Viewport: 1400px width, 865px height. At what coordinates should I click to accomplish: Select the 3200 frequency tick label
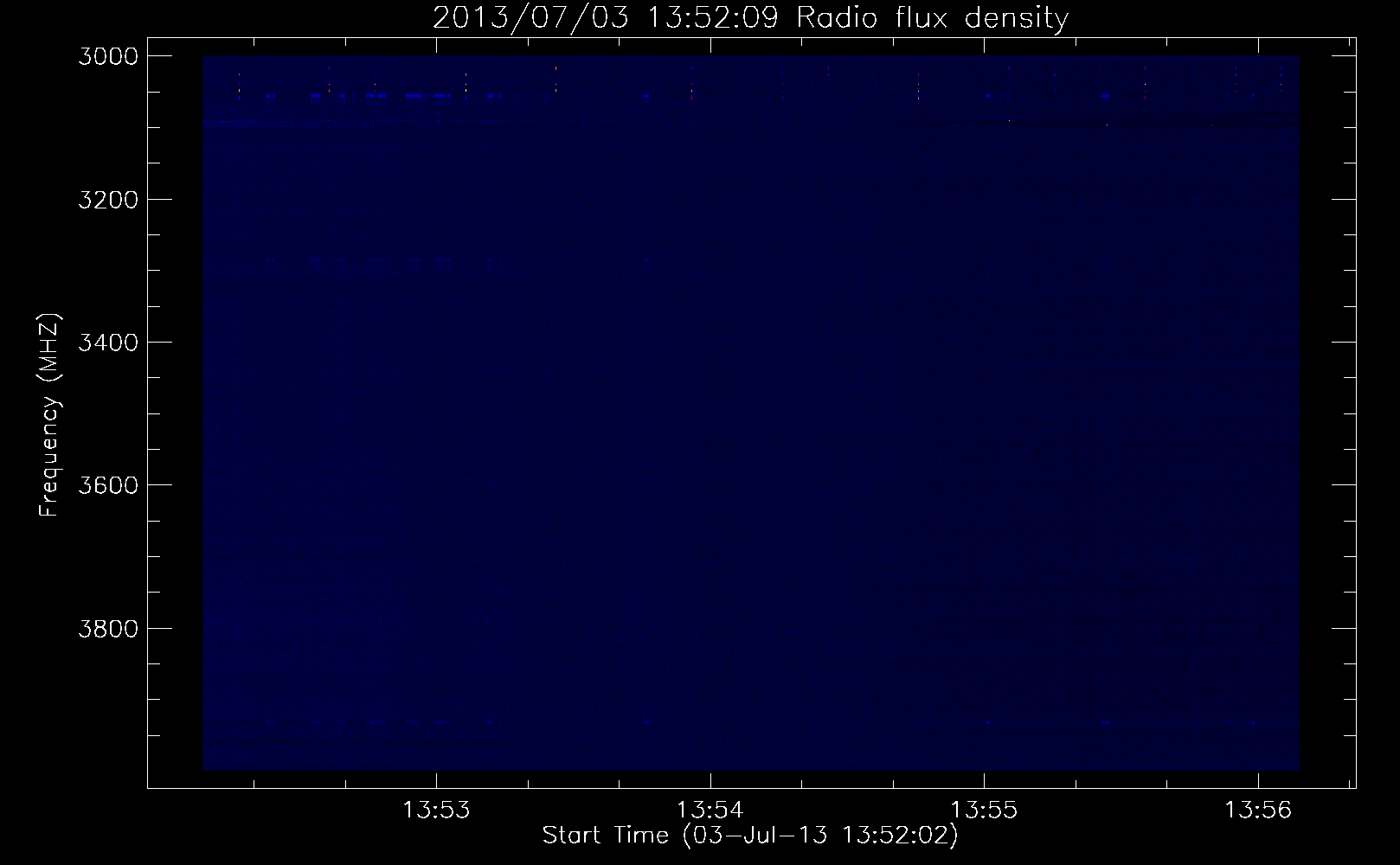click(x=107, y=199)
